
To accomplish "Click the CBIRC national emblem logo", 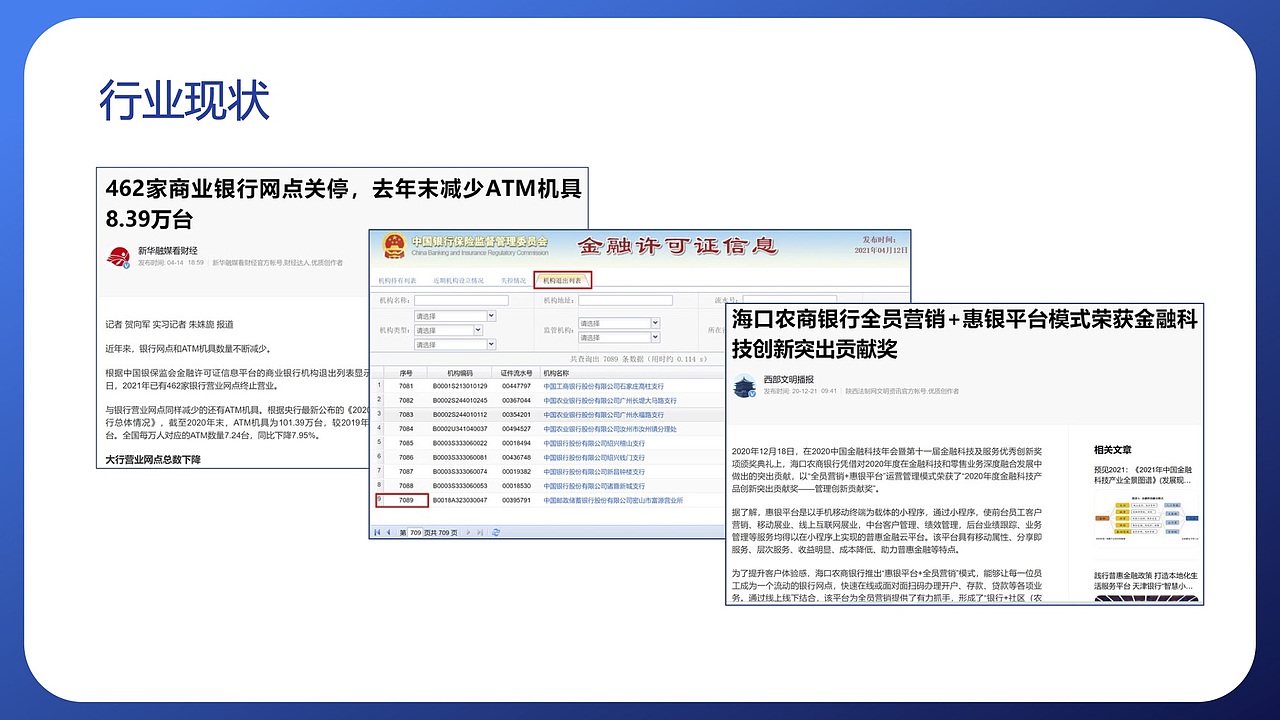I will coord(393,247).
